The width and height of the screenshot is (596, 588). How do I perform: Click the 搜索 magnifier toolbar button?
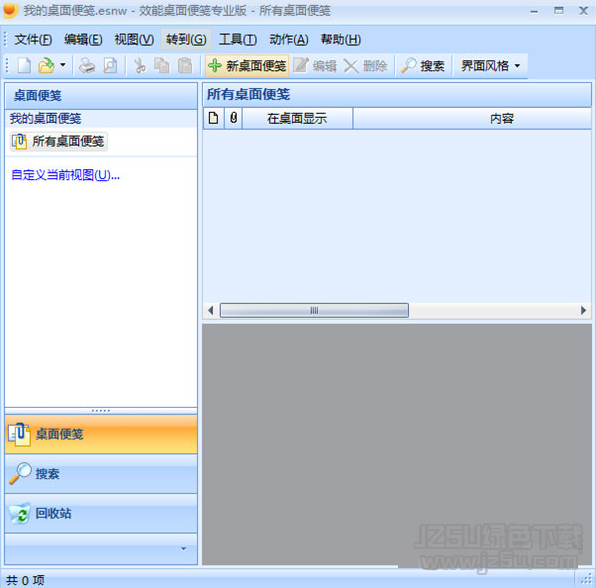tap(423, 66)
